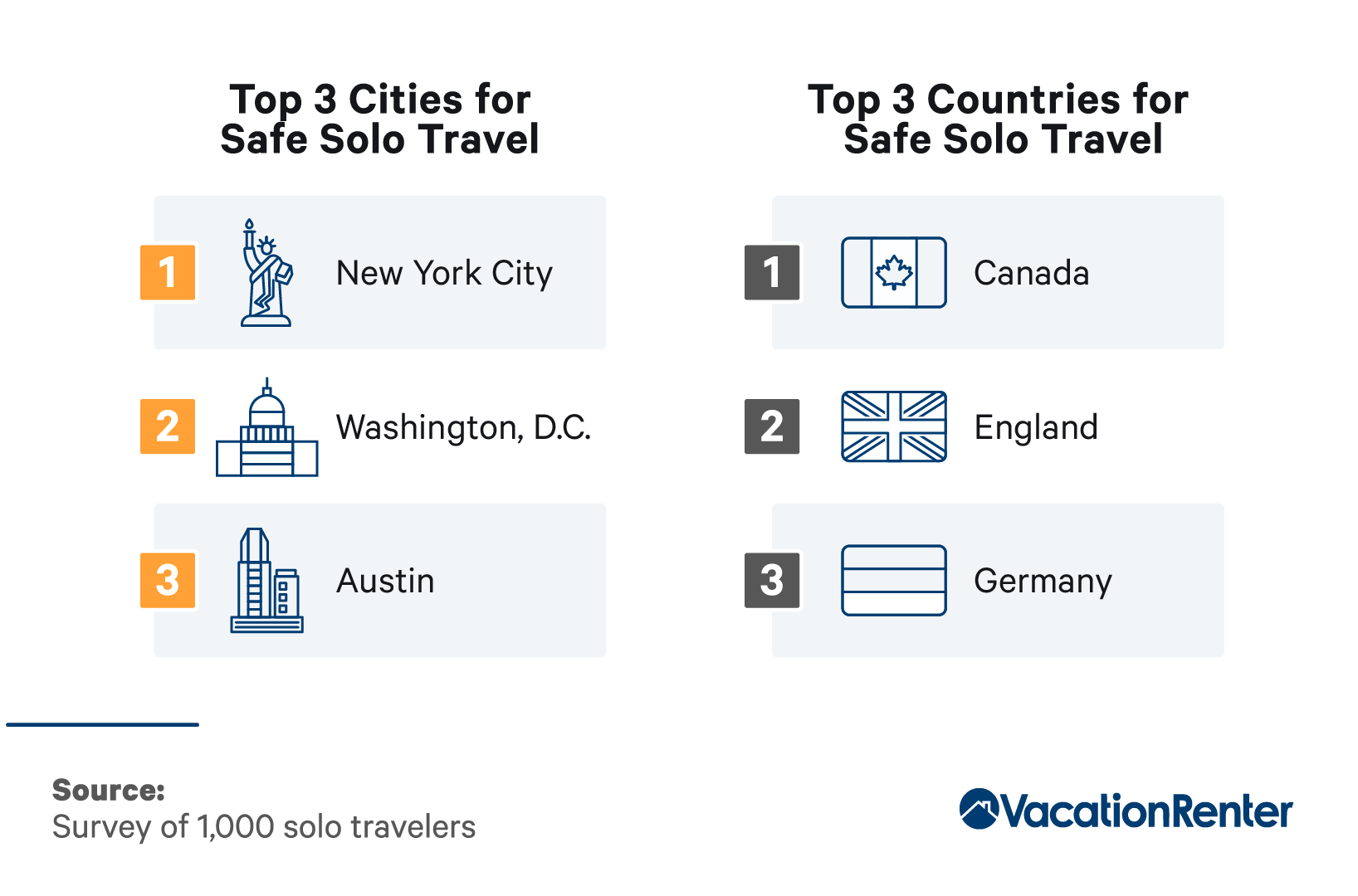Click the Canada flag icon
The image size is (1358, 896).
point(894,272)
